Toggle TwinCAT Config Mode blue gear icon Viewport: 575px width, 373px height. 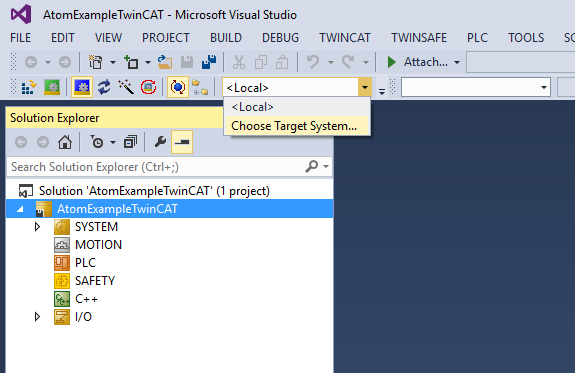pos(82,87)
